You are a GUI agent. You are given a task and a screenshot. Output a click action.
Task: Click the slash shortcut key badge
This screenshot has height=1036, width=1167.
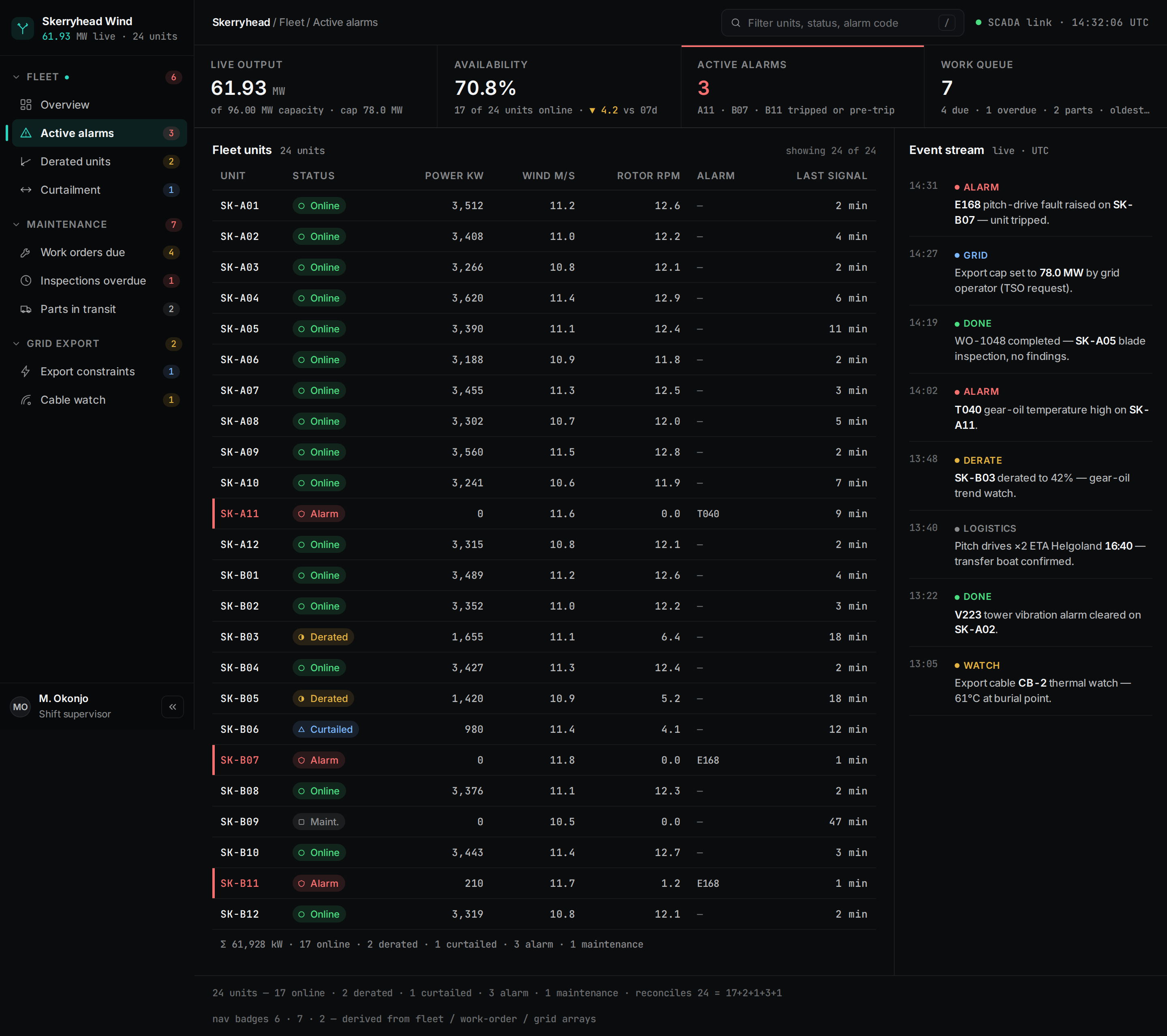pos(946,23)
